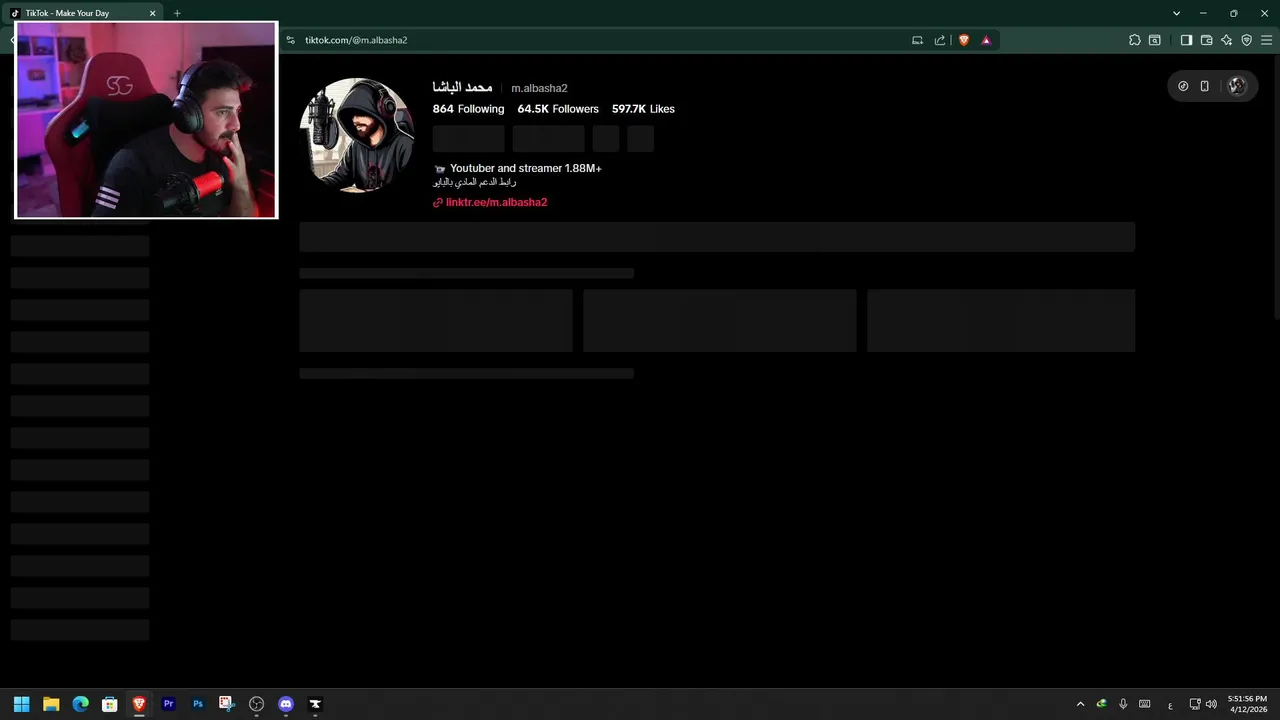This screenshot has height=720, width=1280.
Task: Click the Brave Rewards triangle icon
Action: (986, 40)
